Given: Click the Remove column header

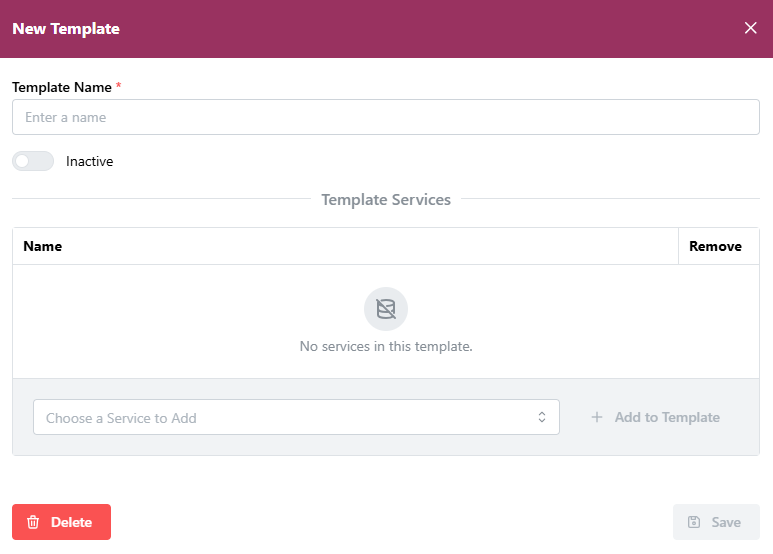Looking at the screenshot, I should pos(716,246).
